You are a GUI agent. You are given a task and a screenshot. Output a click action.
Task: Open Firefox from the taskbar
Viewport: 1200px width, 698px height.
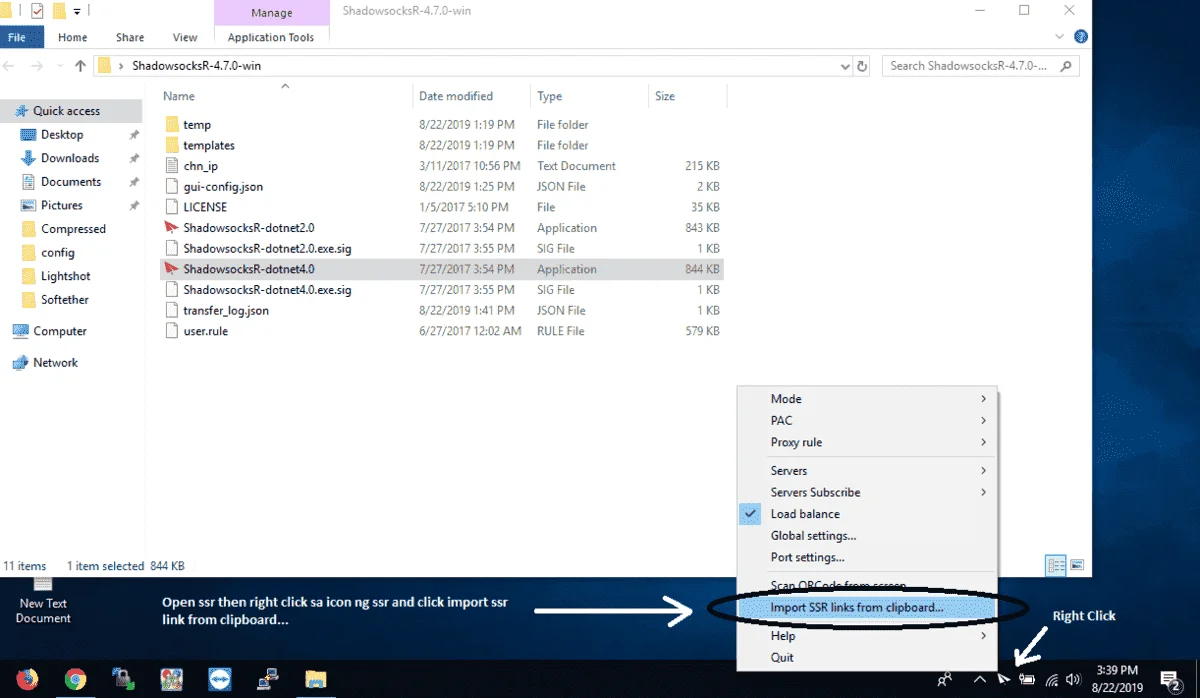point(28,679)
